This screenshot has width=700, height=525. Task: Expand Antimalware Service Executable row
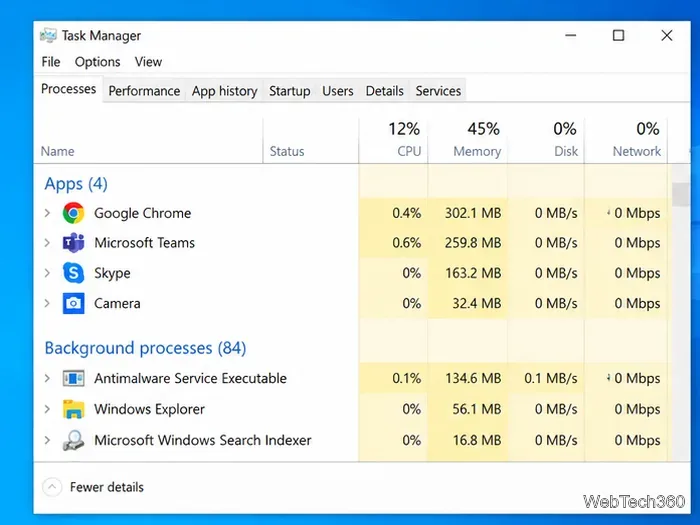click(x=47, y=379)
